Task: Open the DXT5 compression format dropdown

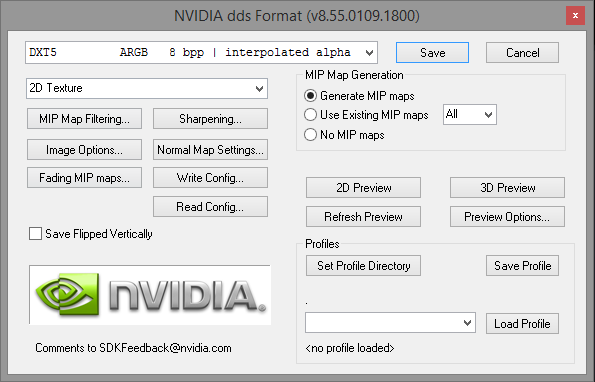Action: tap(201, 52)
